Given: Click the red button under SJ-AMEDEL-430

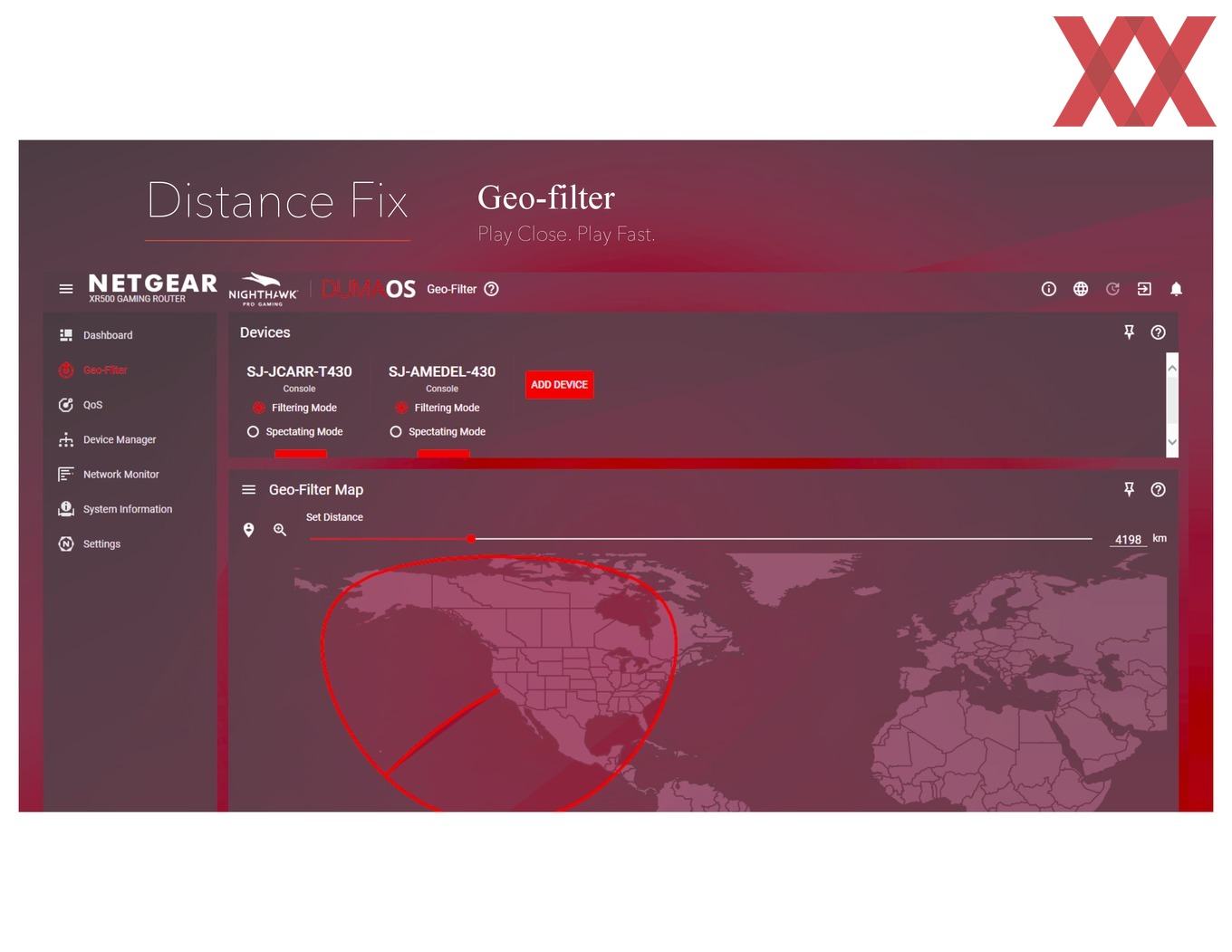Looking at the screenshot, I should pyautogui.click(x=443, y=454).
